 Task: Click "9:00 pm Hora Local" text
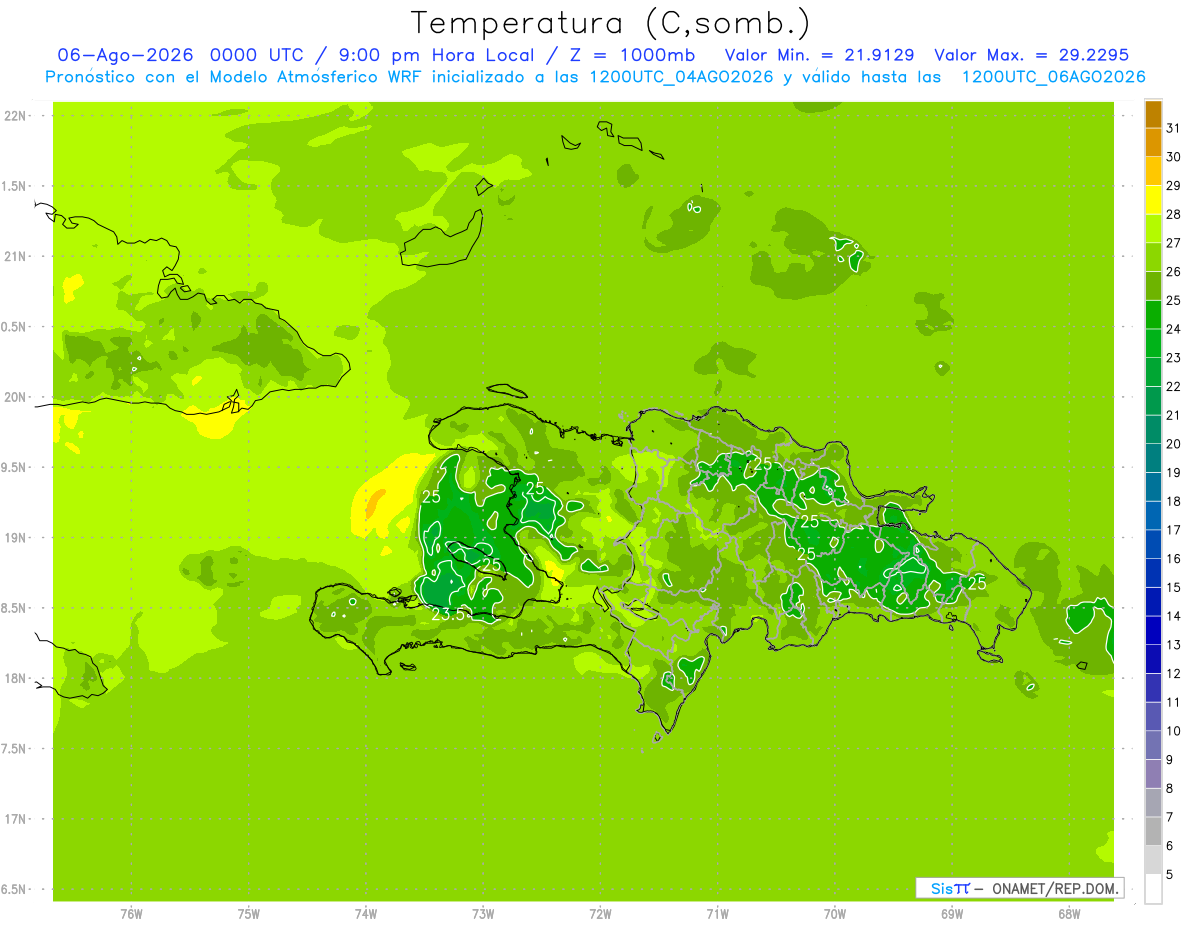(x=437, y=55)
